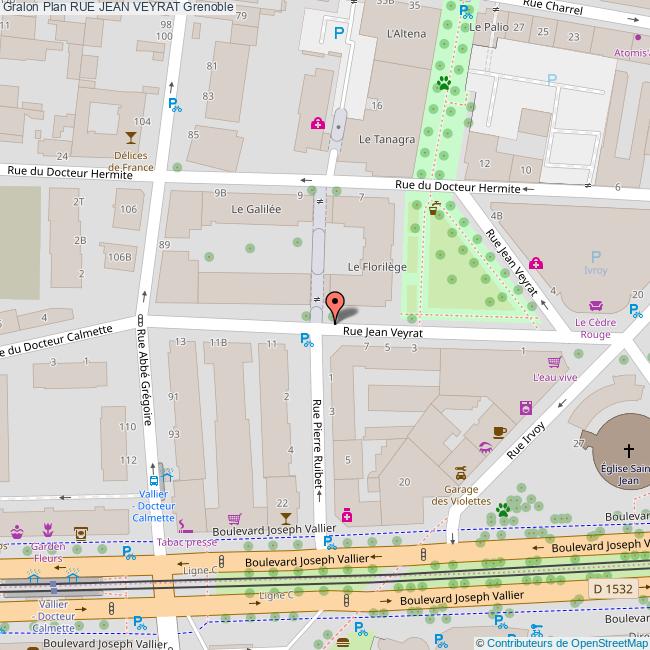Click the pharmacy icon above Boulevard Joseph Vallier
Viewport: 650px width, 650px height.
(347, 515)
